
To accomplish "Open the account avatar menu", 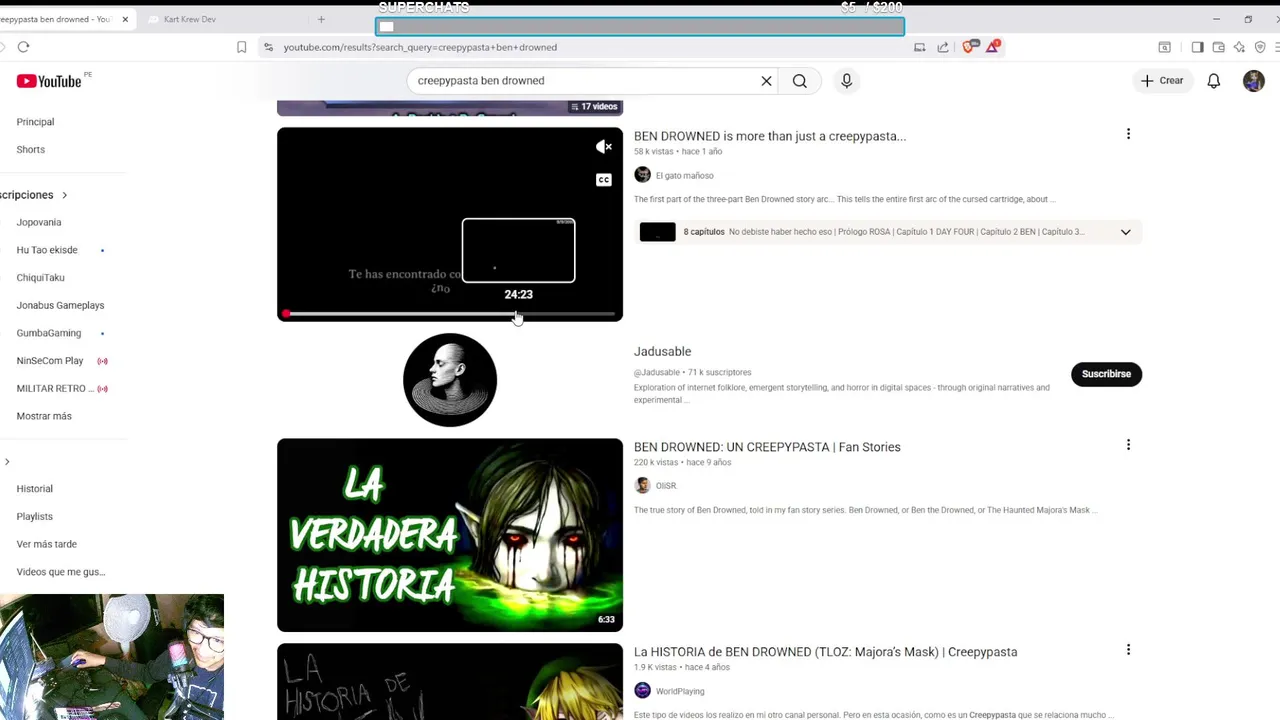I will tap(1254, 81).
